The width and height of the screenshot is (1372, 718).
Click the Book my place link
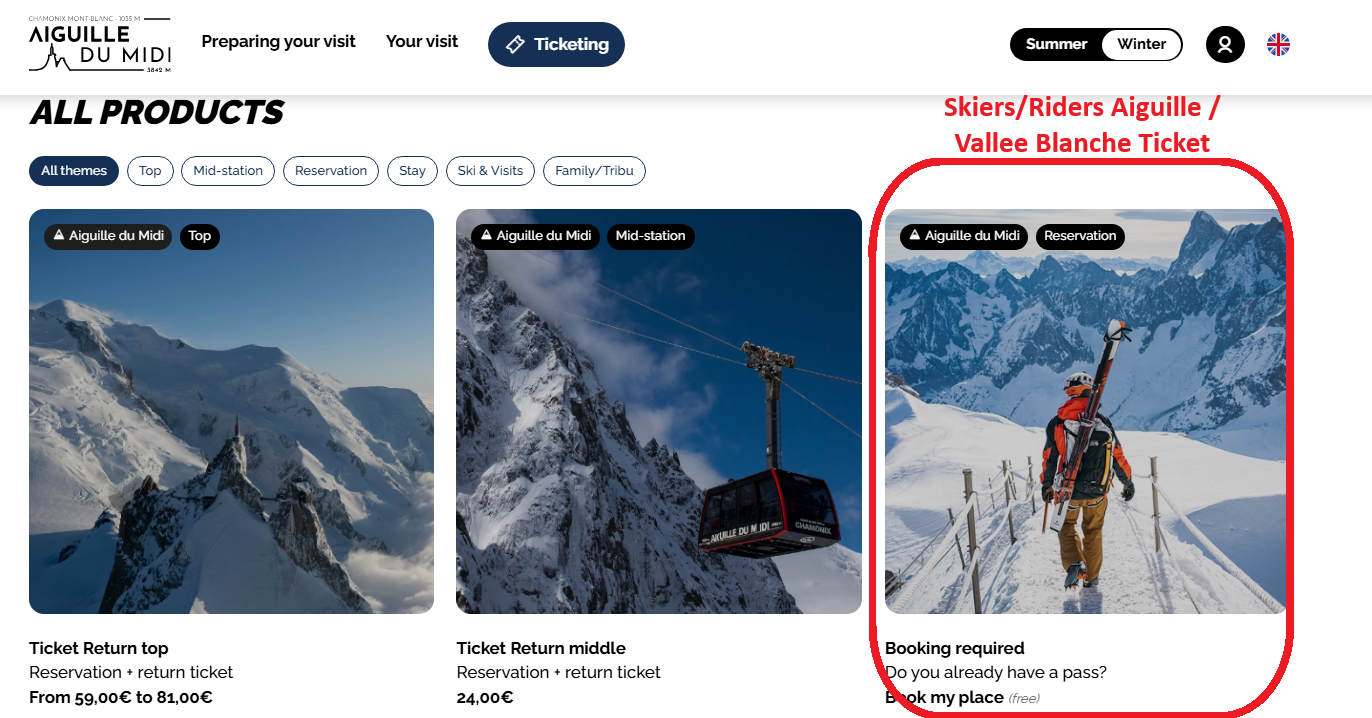tap(945, 697)
